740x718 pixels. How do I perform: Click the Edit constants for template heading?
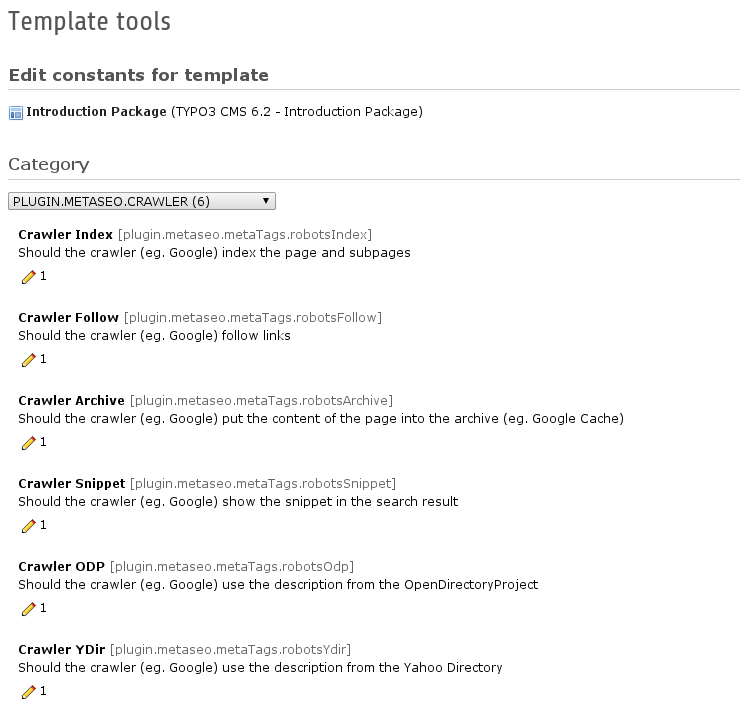[139, 76]
